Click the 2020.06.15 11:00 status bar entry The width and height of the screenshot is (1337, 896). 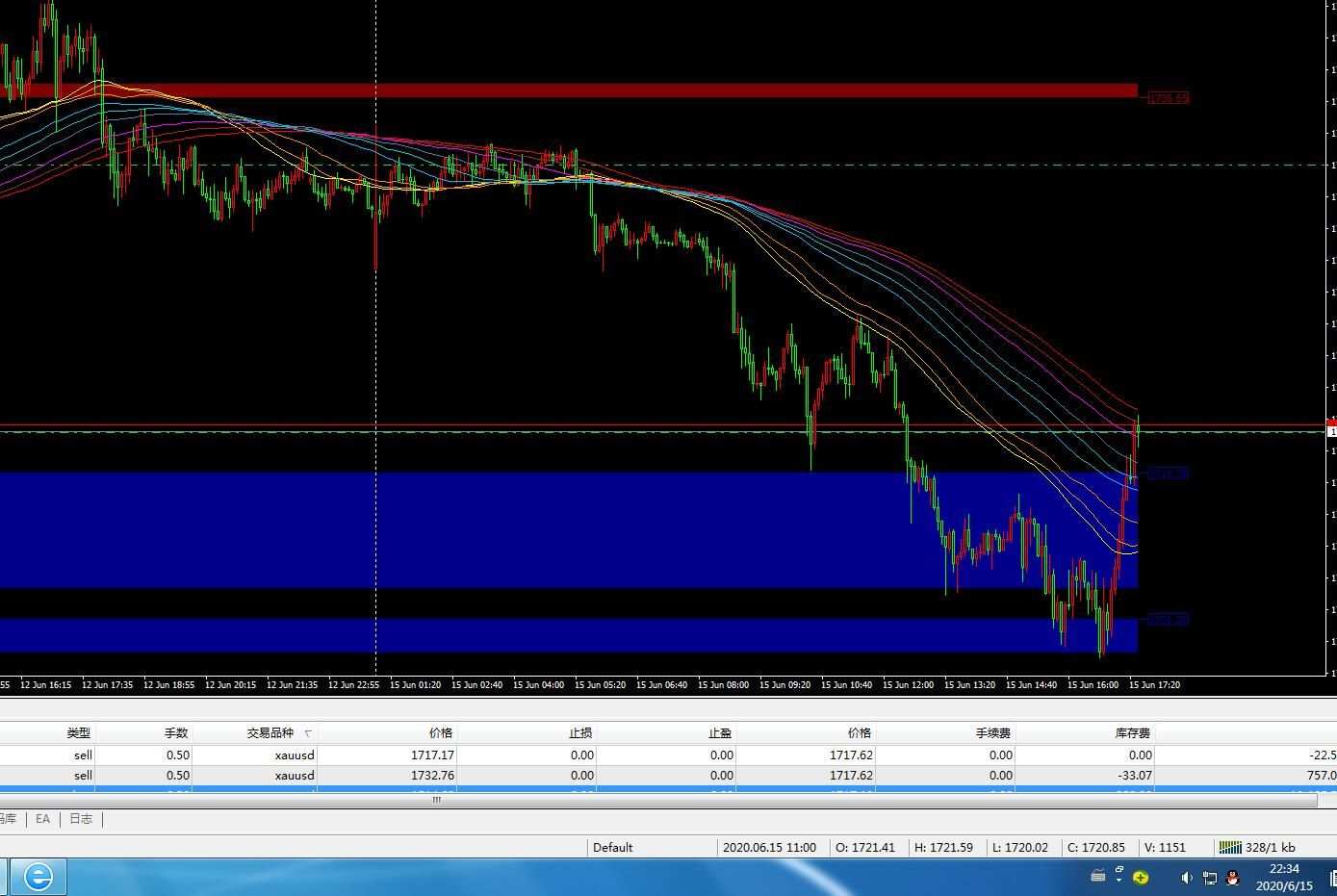tap(769, 848)
